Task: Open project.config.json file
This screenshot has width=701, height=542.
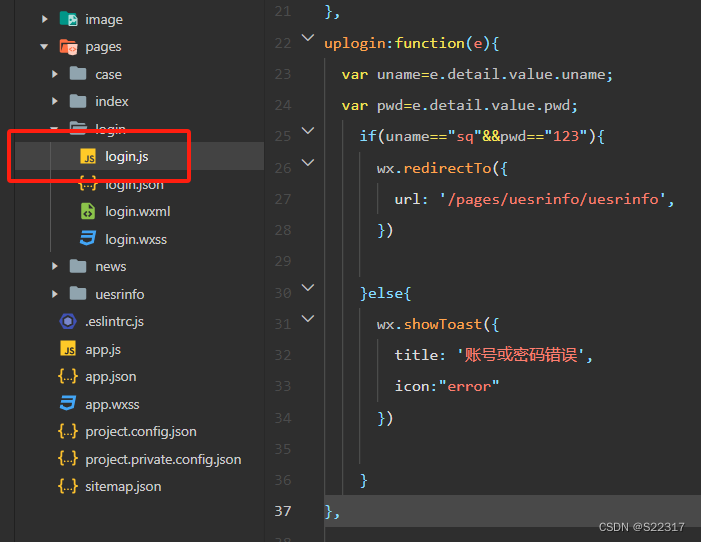Action: (x=141, y=432)
